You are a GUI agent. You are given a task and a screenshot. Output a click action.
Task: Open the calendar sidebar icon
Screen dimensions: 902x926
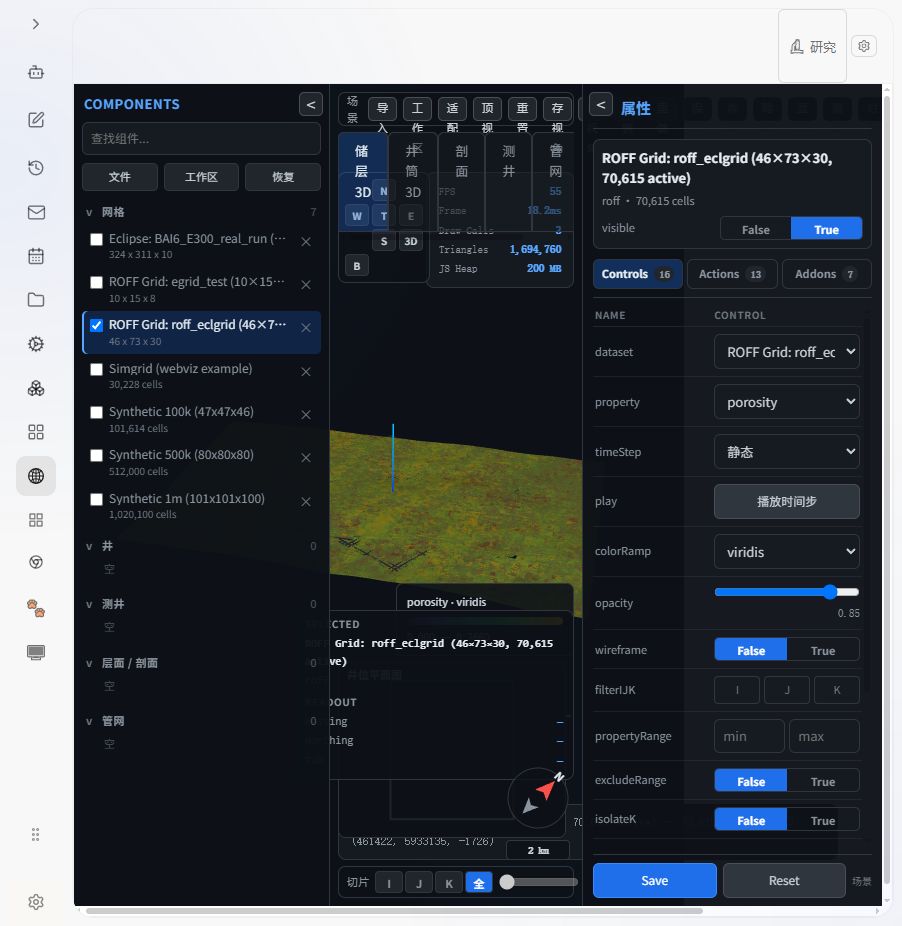(36, 256)
